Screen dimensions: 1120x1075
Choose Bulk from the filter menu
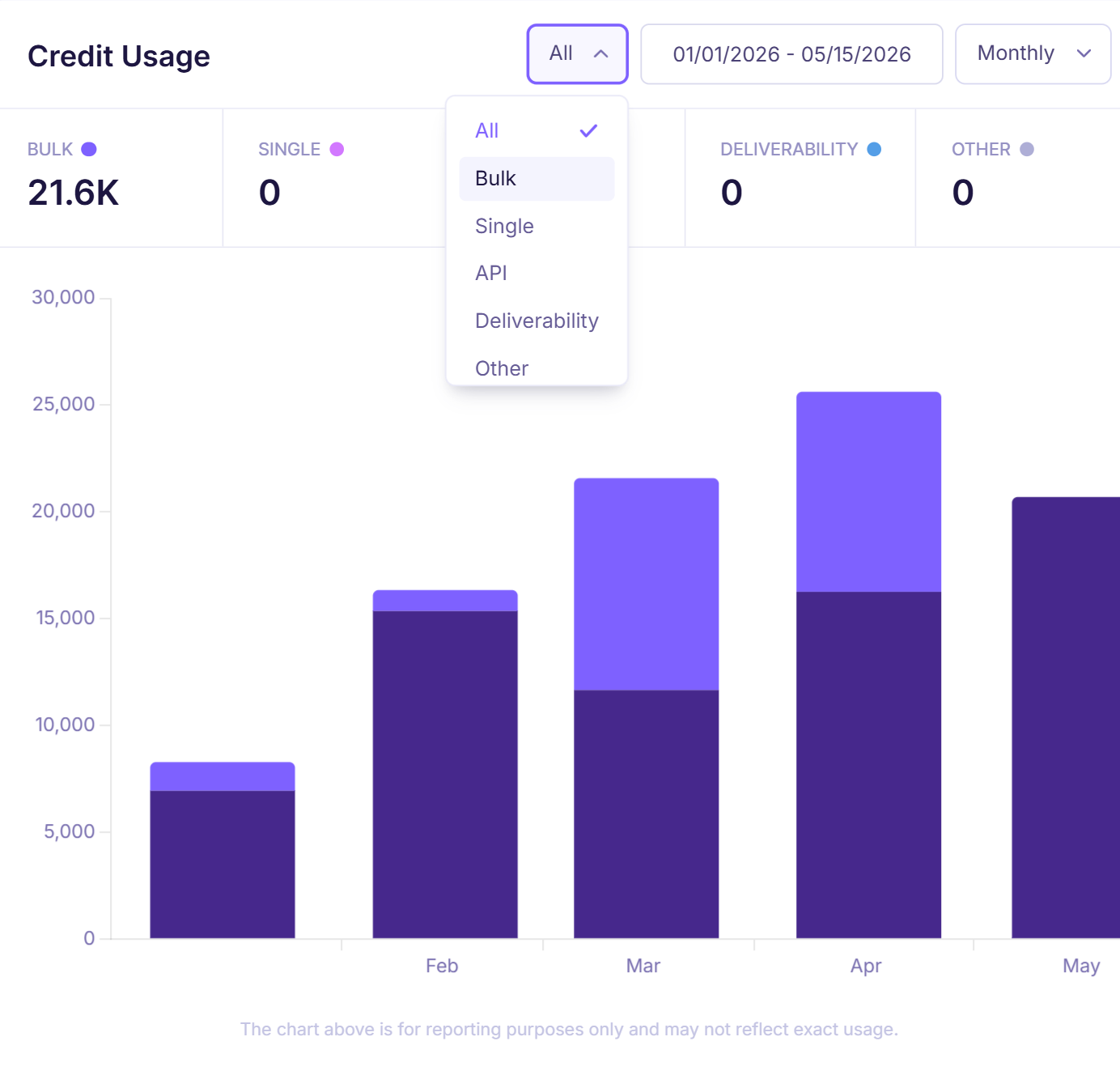click(537, 179)
